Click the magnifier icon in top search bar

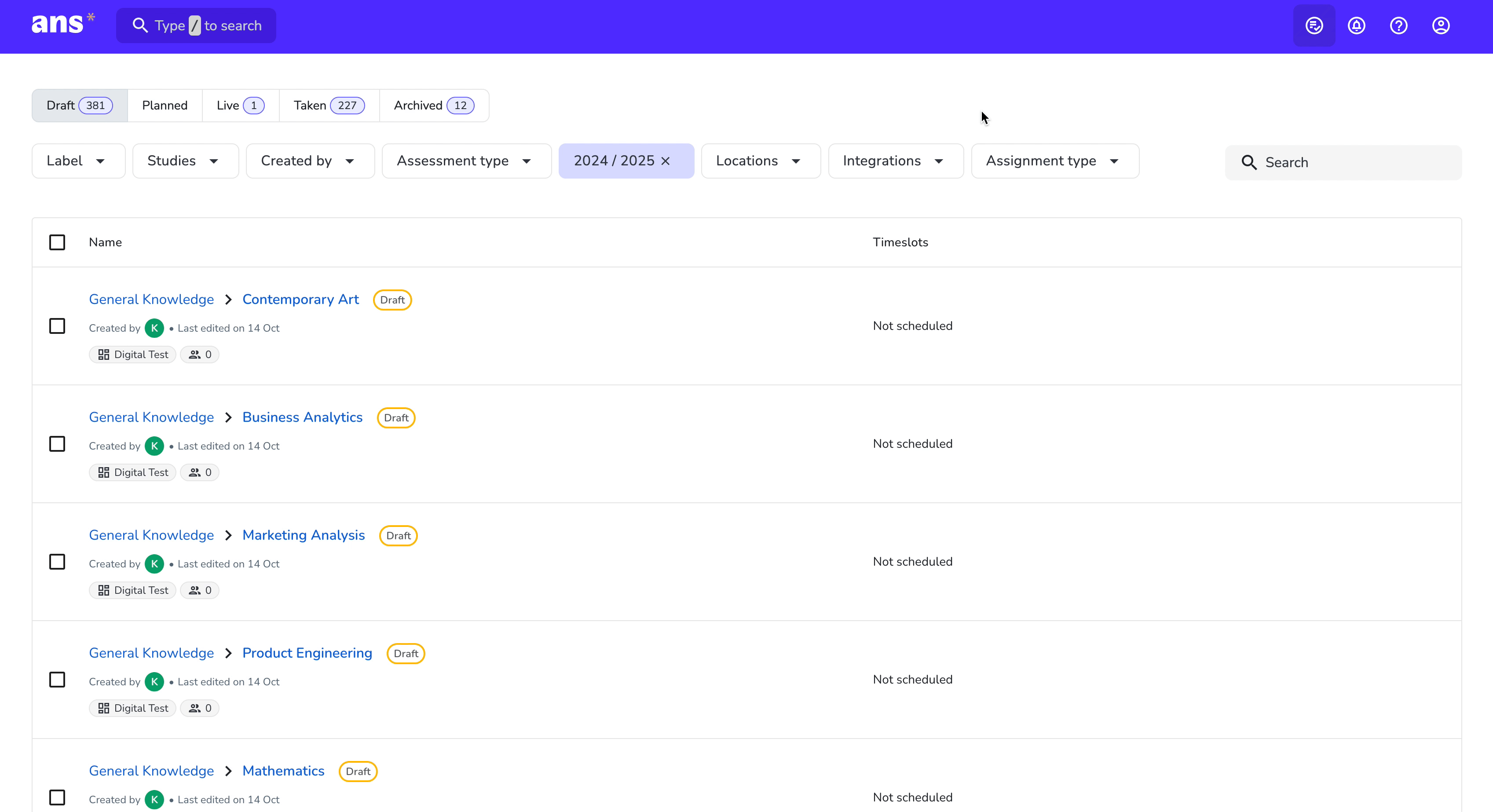[140, 26]
